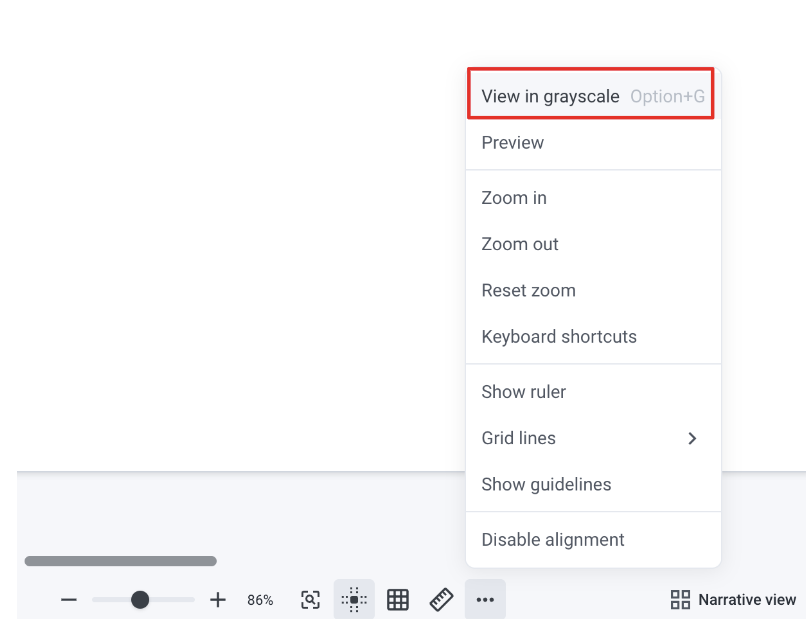
Task: Expand the Grid lines submenu arrow
Action: coord(692,438)
